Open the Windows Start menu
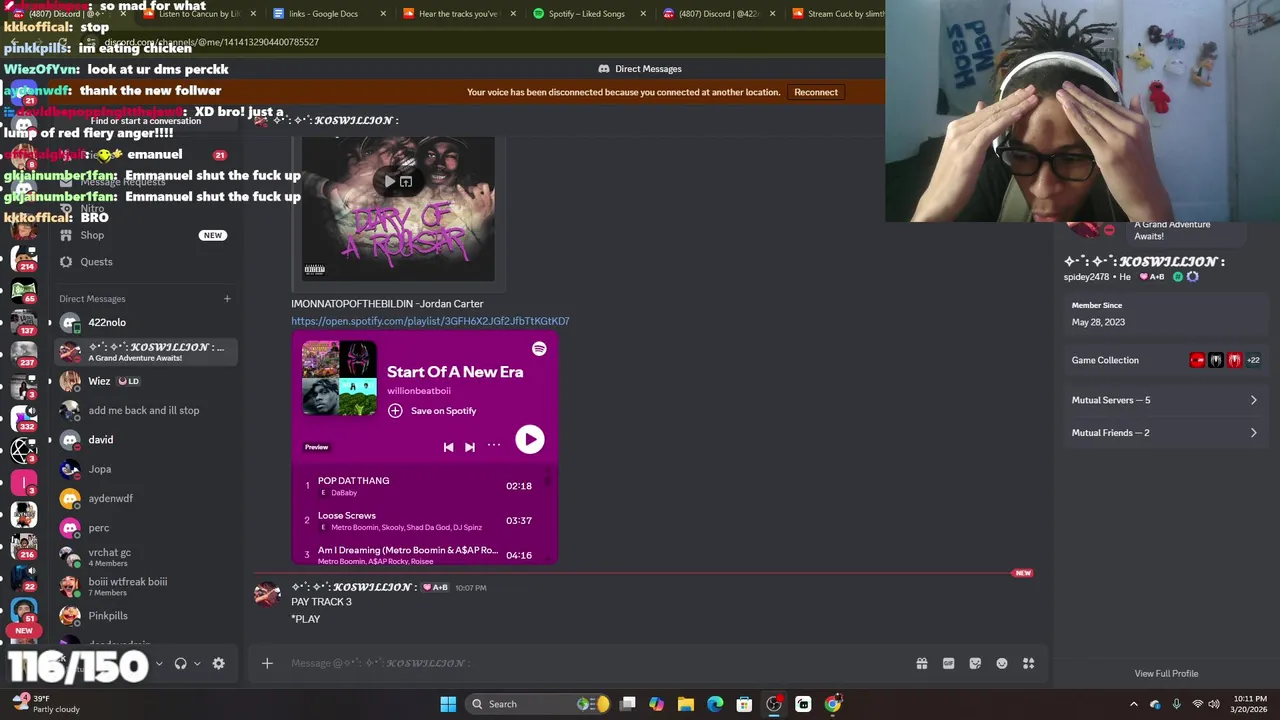Image resolution: width=1280 pixels, height=720 pixels. (448, 704)
